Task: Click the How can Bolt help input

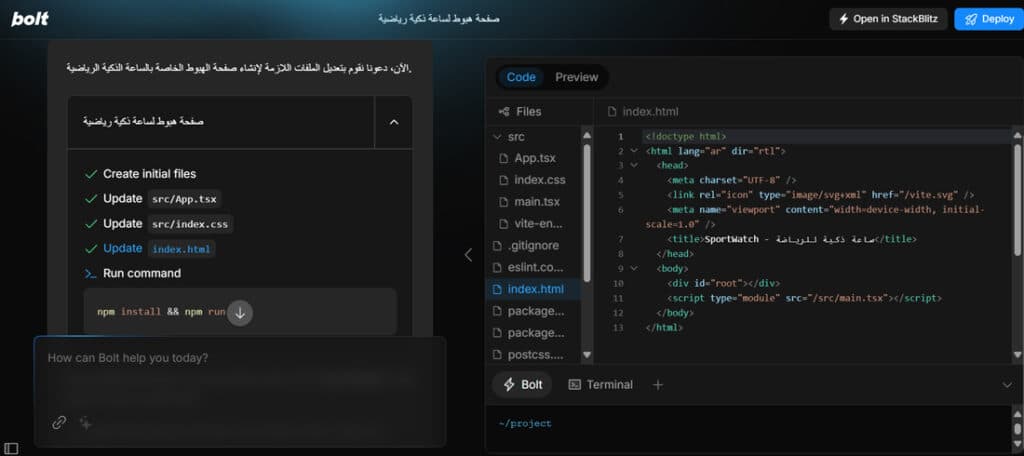Action: click(240, 358)
